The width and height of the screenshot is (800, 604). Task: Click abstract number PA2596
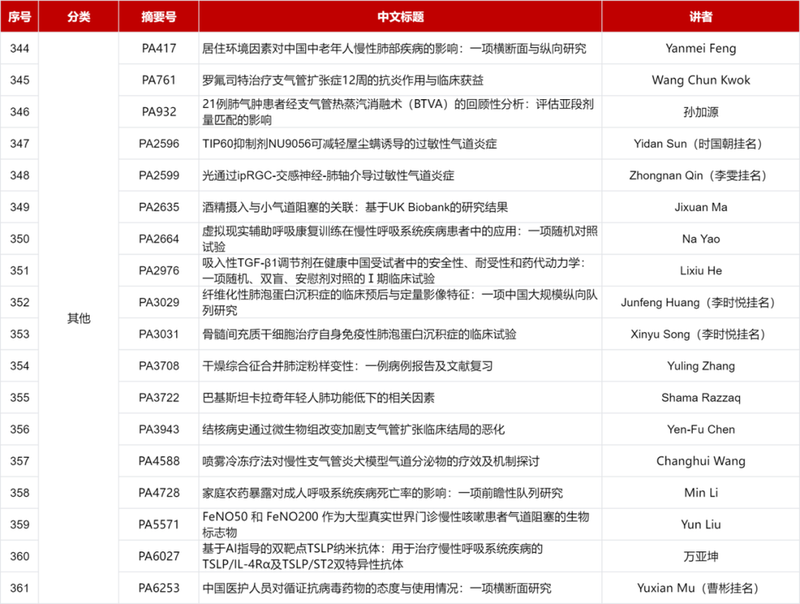coord(158,144)
